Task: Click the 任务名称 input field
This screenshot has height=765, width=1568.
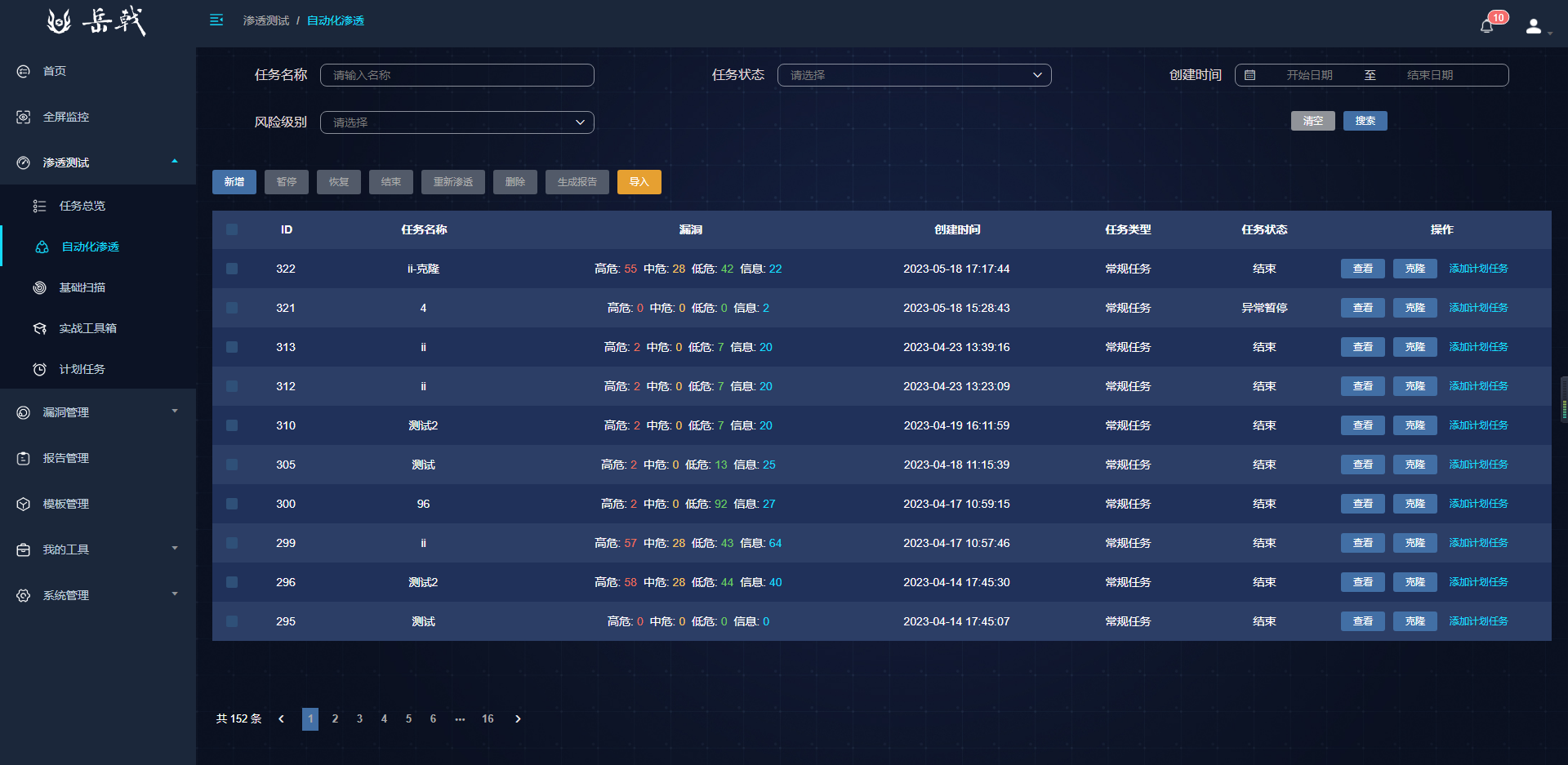Action: [x=457, y=75]
